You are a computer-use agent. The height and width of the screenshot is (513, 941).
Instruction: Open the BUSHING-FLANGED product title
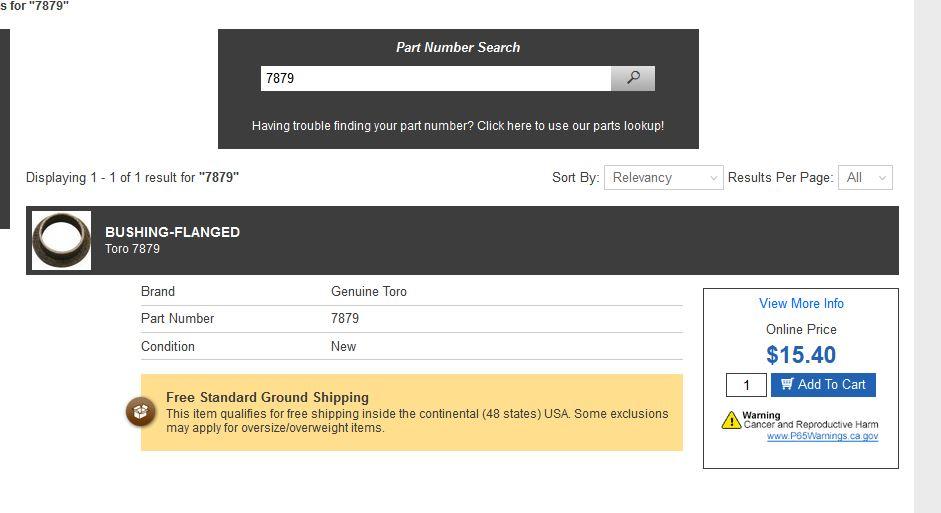(172, 232)
